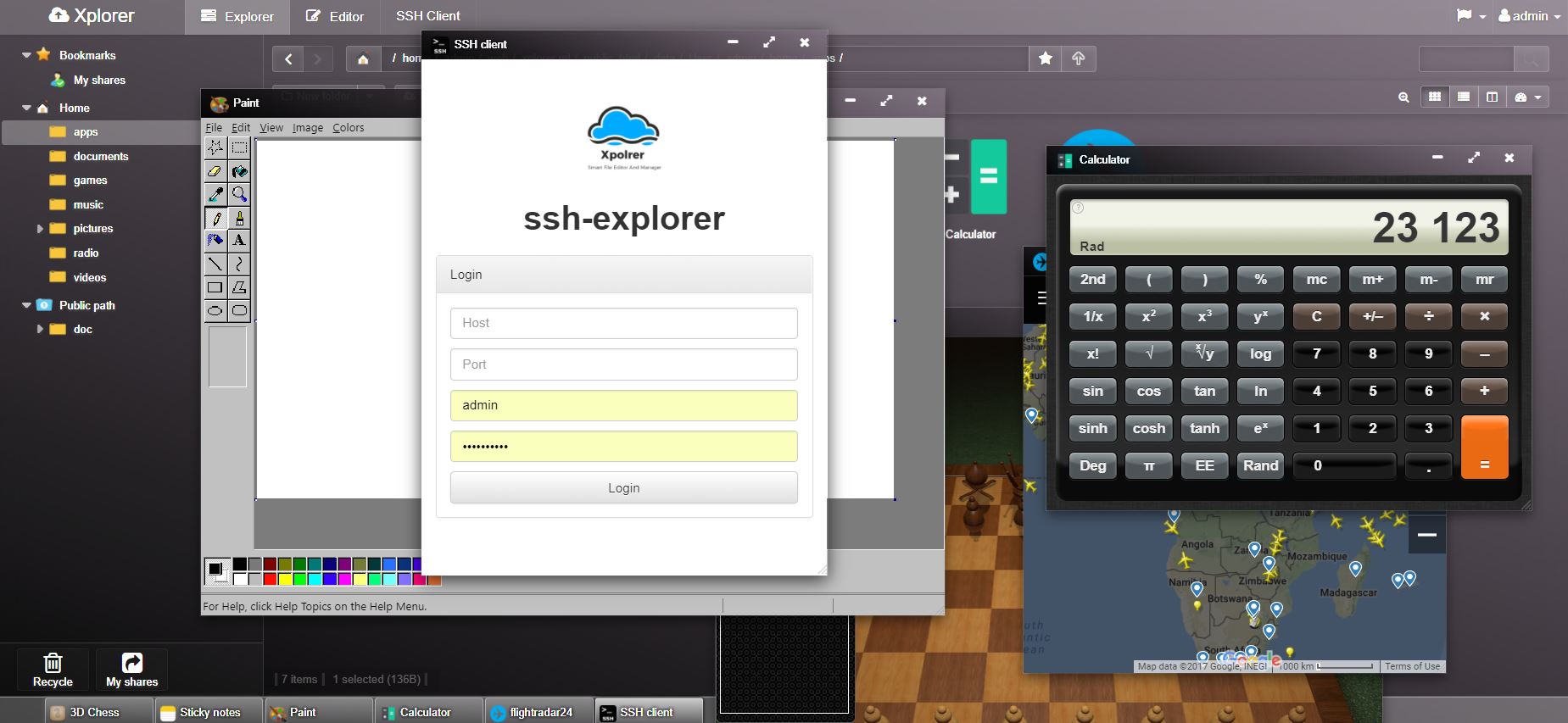Viewport: 1568px width, 723px height.
Task: Switch to the Editor tab
Action: click(335, 16)
